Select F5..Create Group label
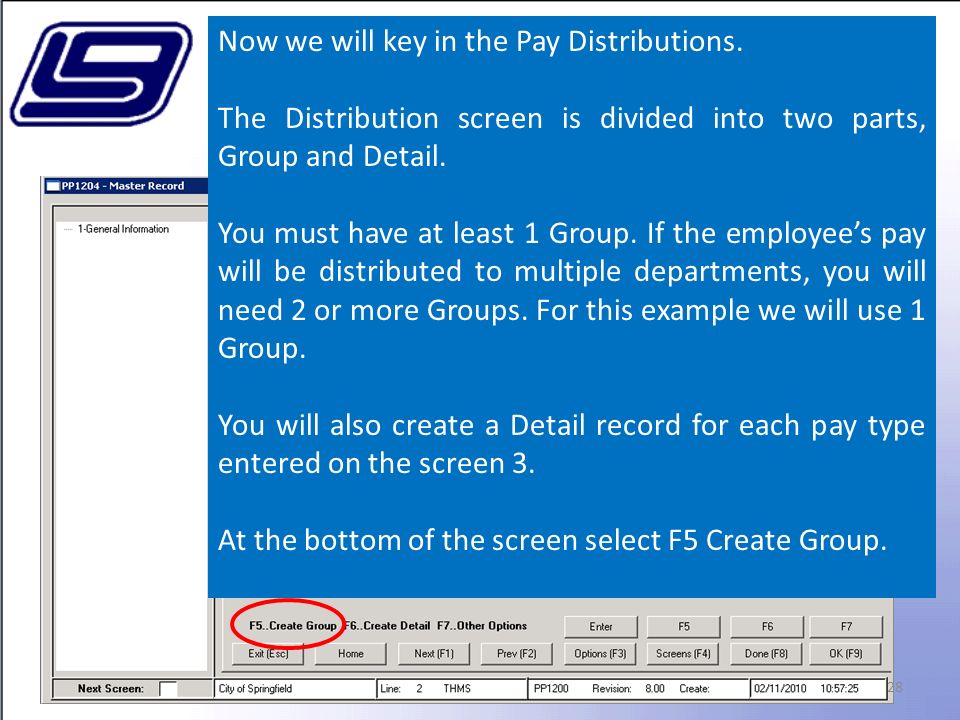Viewport: 960px width, 720px height. coord(293,626)
